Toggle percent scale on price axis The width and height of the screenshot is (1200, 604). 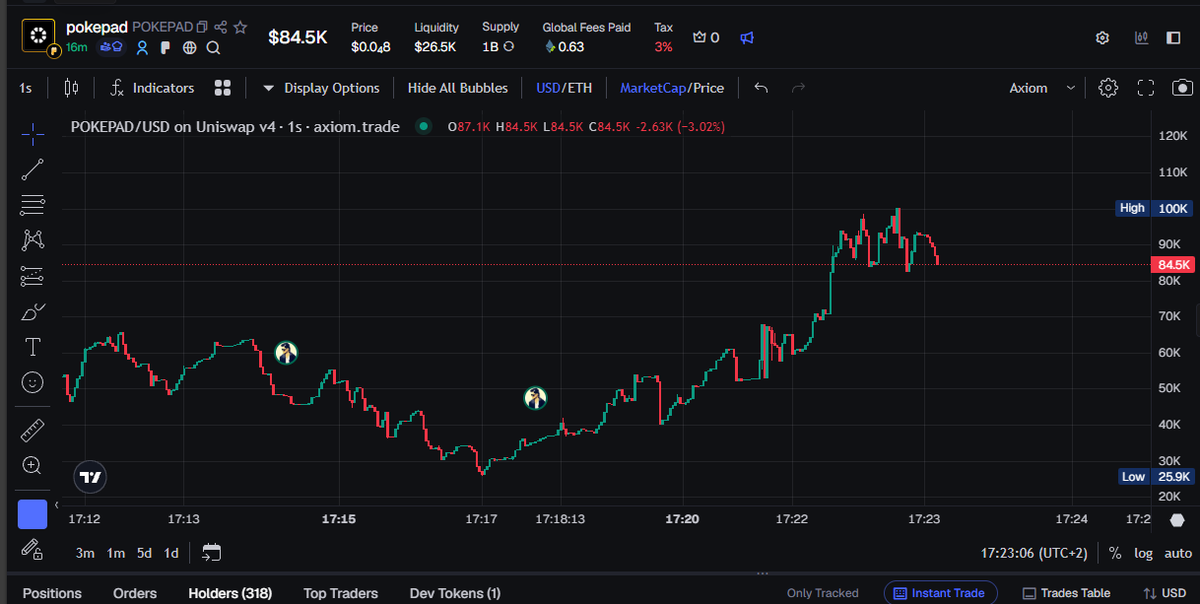coord(1115,553)
